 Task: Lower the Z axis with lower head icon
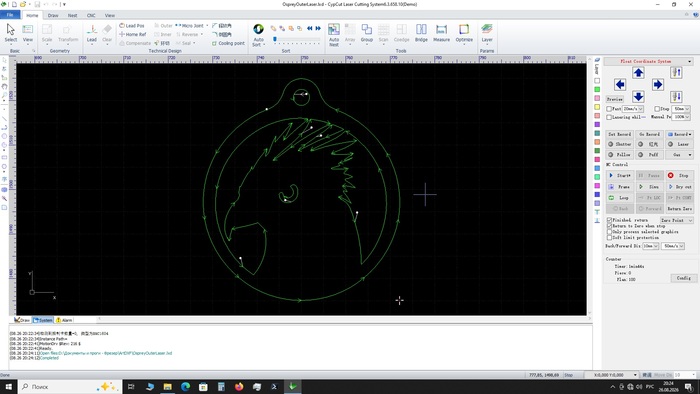click(676, 96)
